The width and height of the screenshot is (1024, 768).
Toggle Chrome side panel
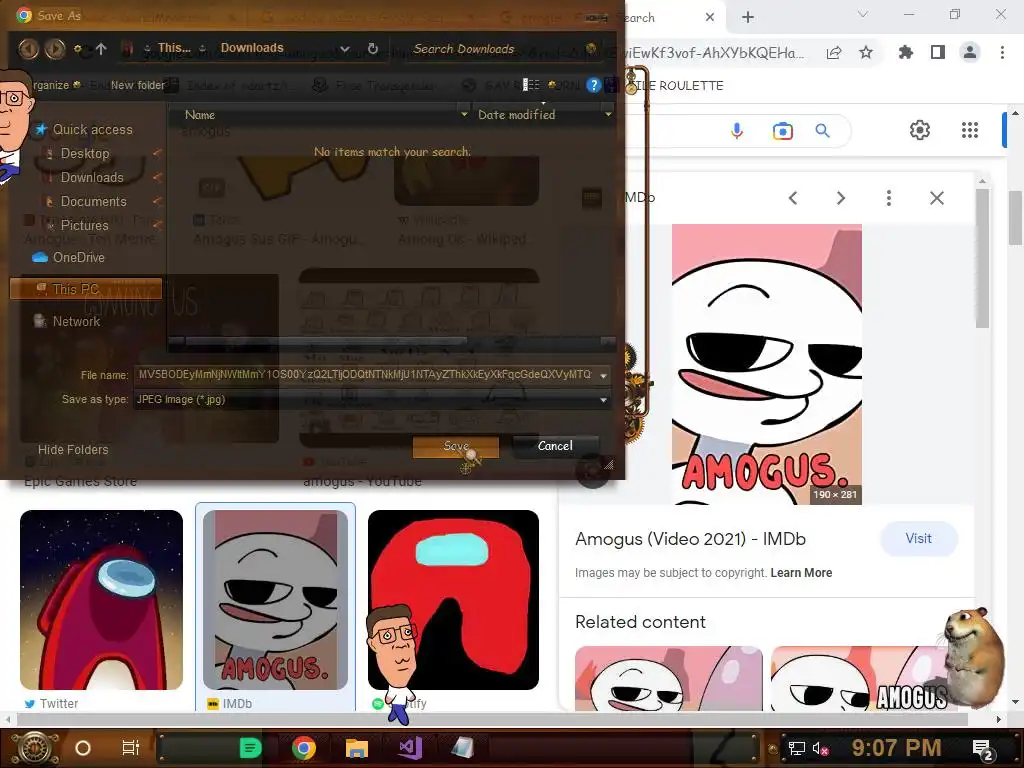pyautogui.click(x=938, y=52)
